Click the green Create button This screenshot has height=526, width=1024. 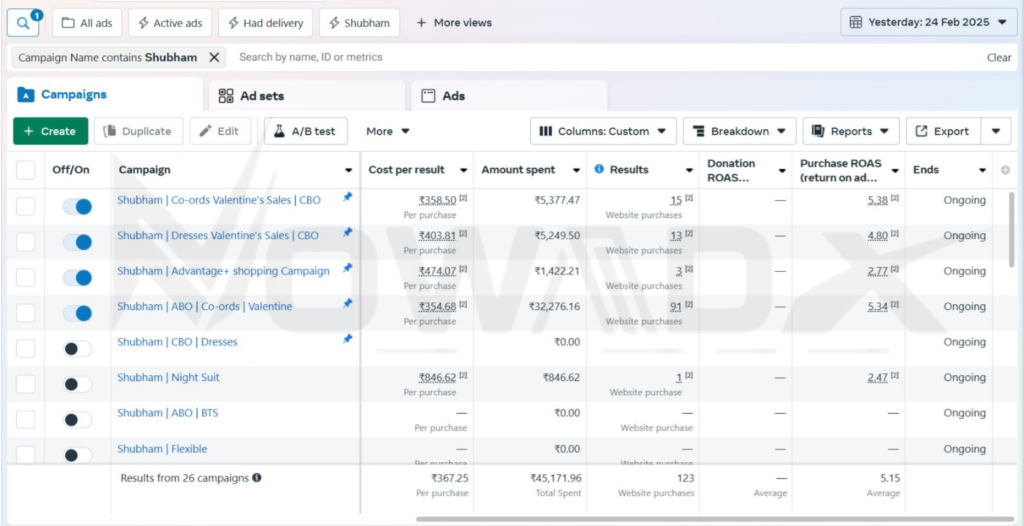click(50, 131)
